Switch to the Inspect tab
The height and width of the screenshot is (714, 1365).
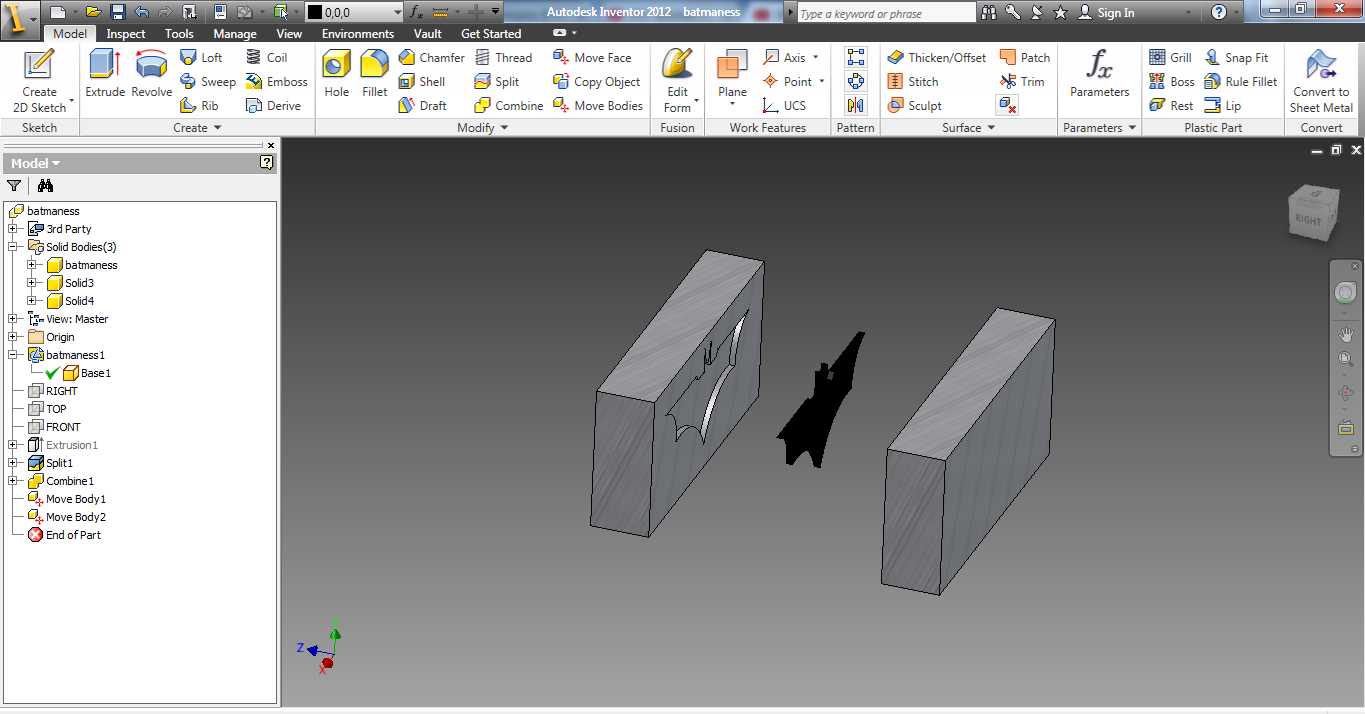[x=126, y=33]
